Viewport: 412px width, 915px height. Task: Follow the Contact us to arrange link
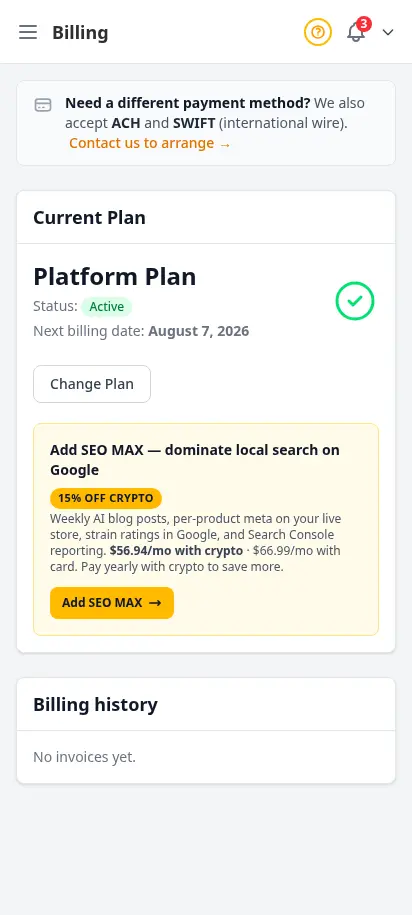(x=150, y=143)
